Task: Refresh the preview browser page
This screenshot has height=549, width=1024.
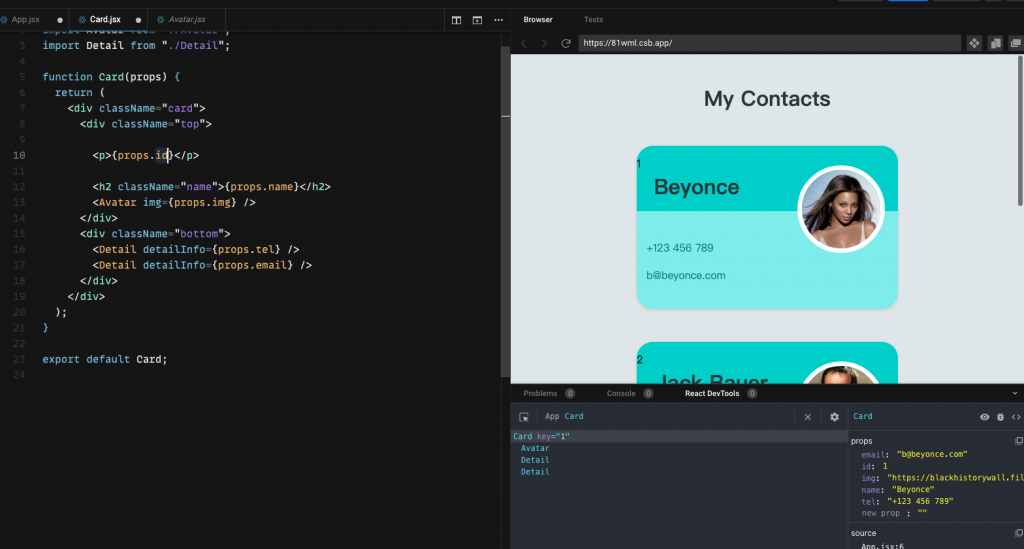Action: [566, 43]
